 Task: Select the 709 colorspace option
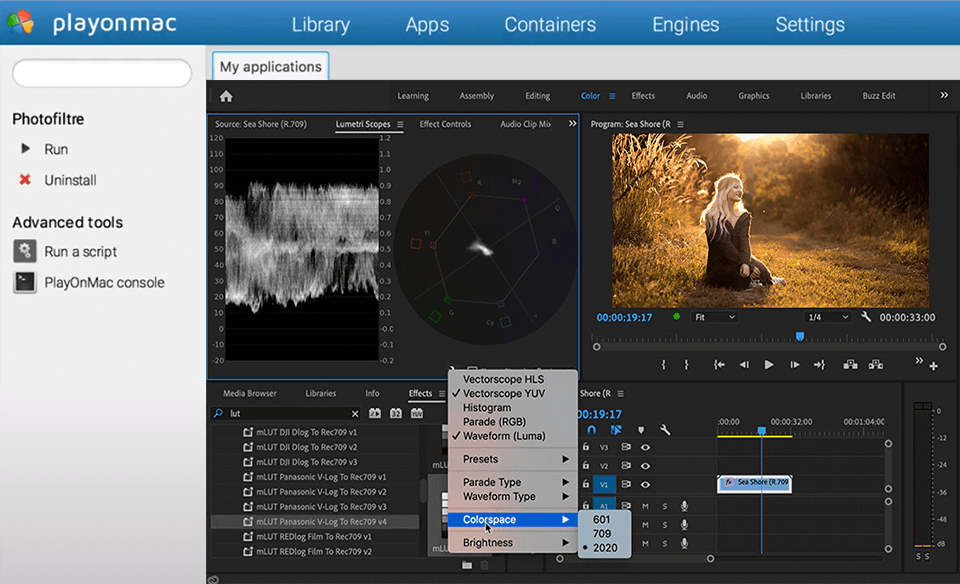(602, 534)
